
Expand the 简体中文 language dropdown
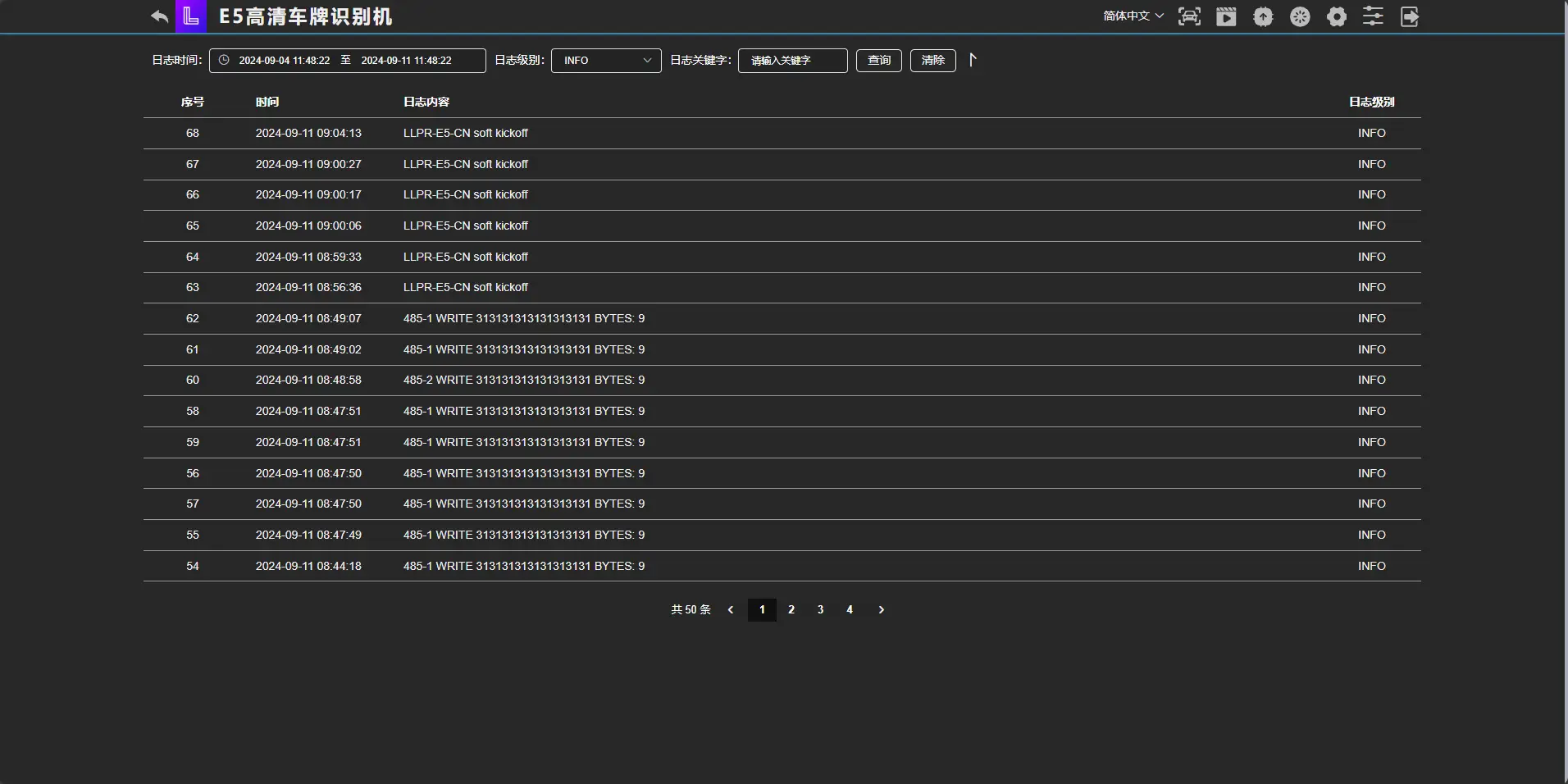(x=1133, y=16)
